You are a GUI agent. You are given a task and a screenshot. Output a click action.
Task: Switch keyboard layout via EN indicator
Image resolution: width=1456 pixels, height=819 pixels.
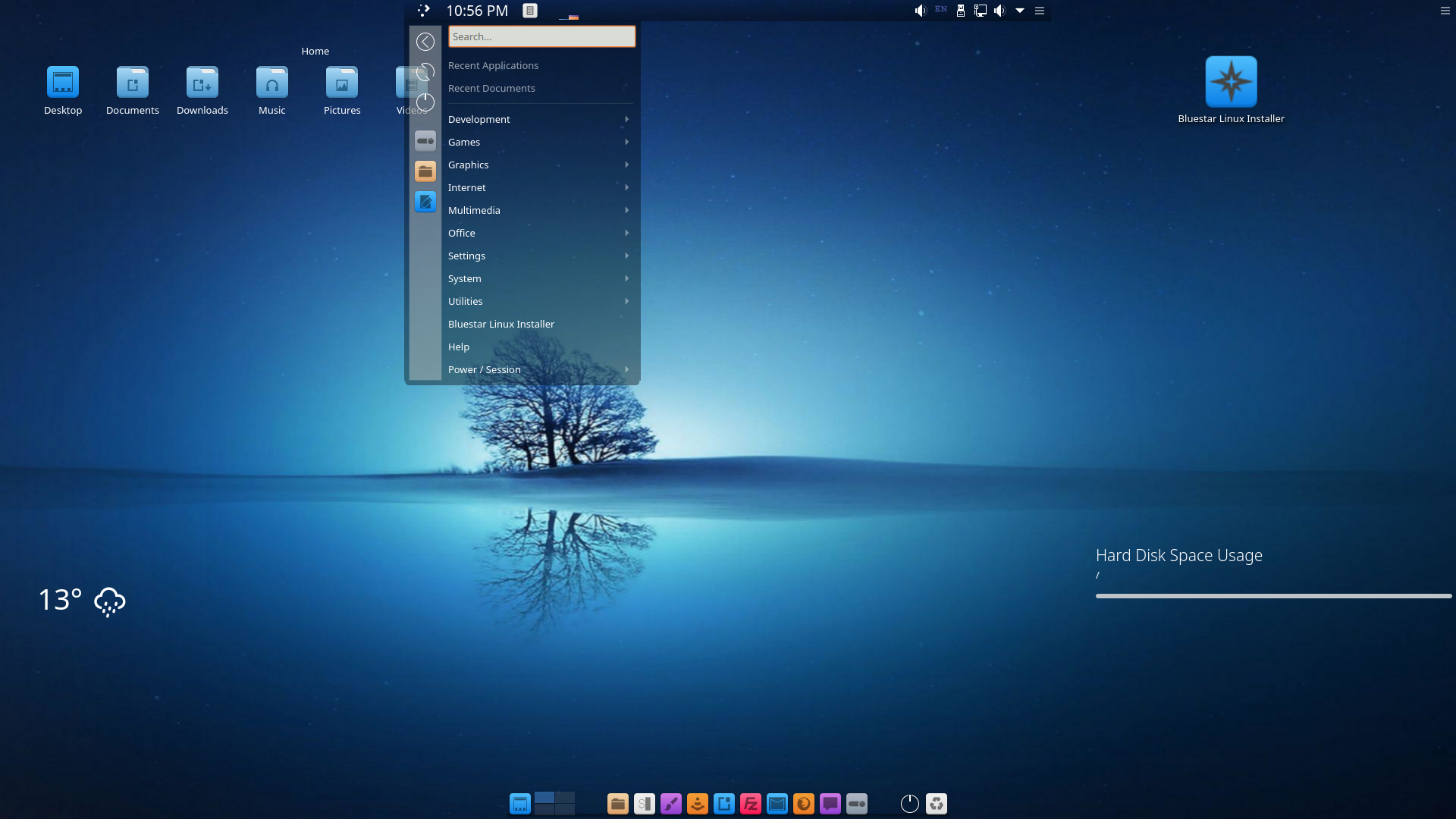click(x=941, y=9)
